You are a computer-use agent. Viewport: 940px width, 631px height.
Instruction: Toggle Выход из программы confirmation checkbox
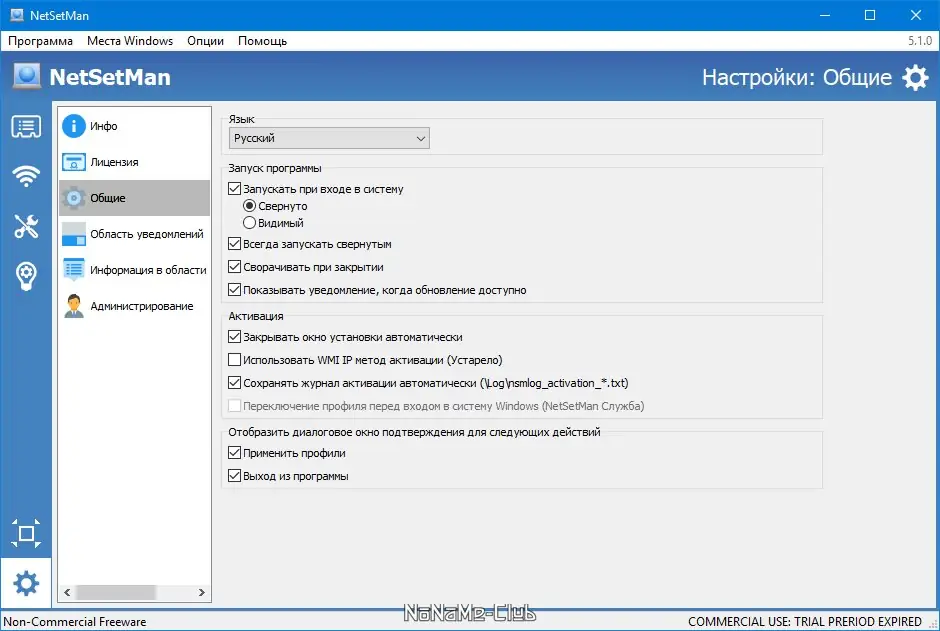pos(234,476)
